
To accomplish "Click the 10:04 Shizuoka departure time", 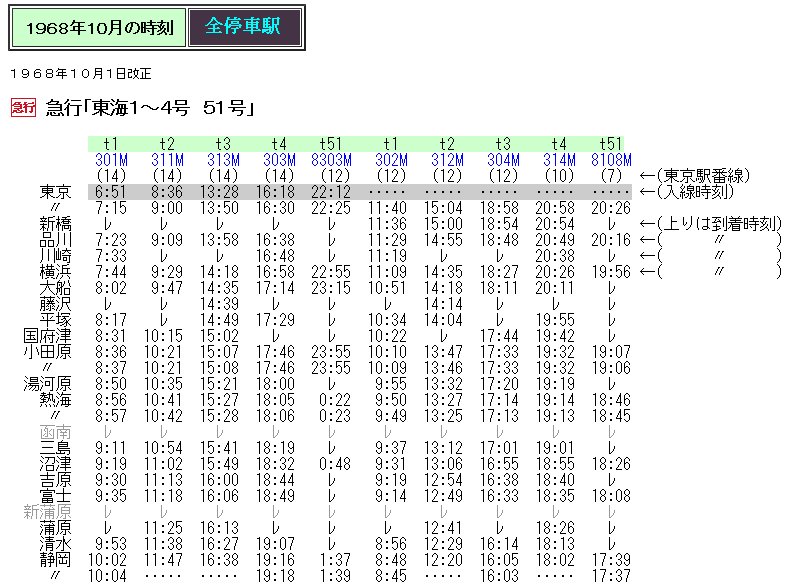I will (x=107, y=576).
